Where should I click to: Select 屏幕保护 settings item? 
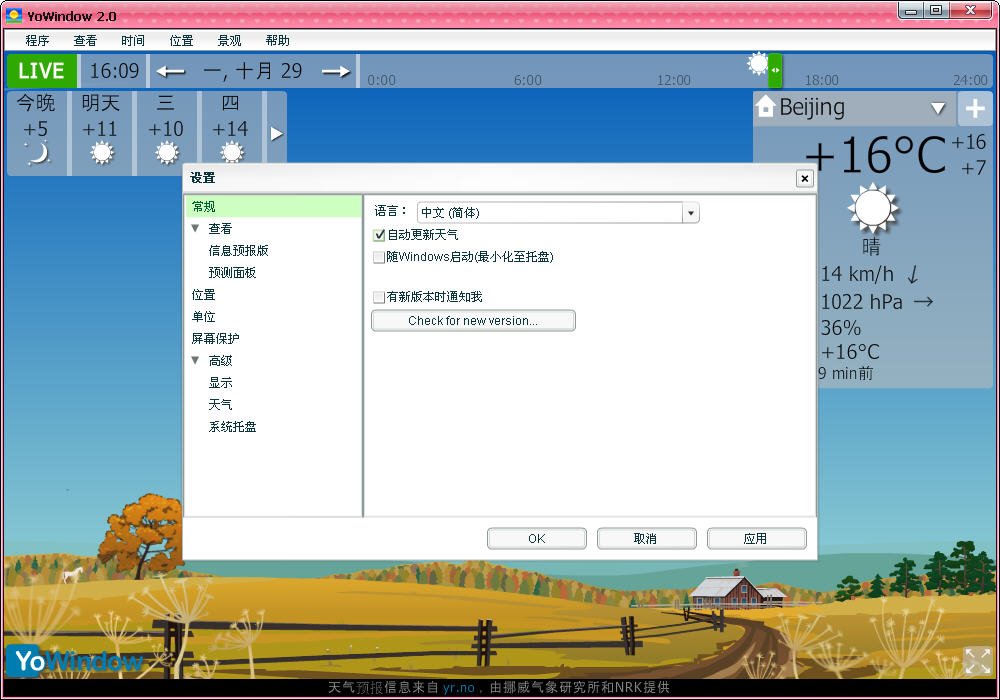216,339
